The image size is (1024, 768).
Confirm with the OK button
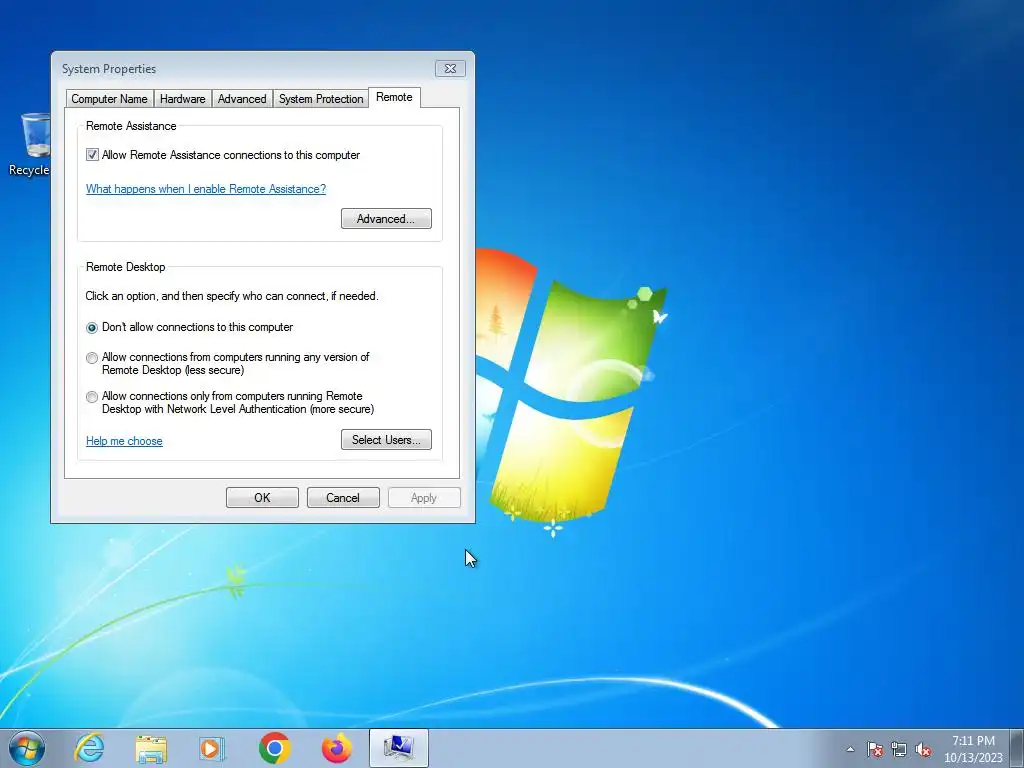262,498
